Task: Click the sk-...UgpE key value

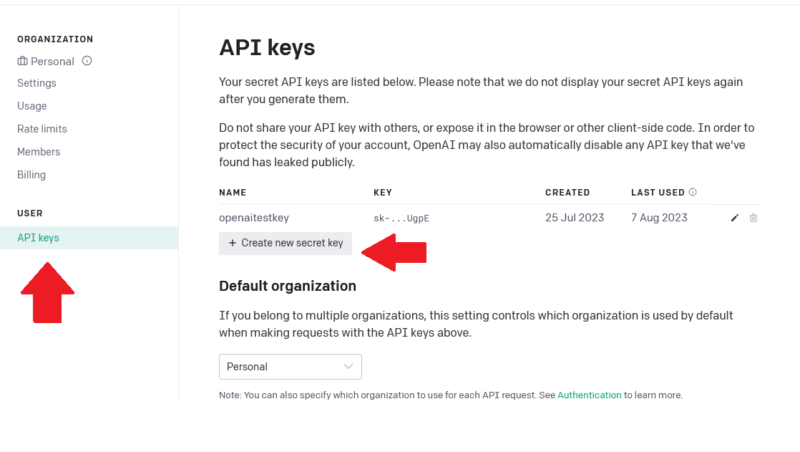Action: click(x=401, y=218)
